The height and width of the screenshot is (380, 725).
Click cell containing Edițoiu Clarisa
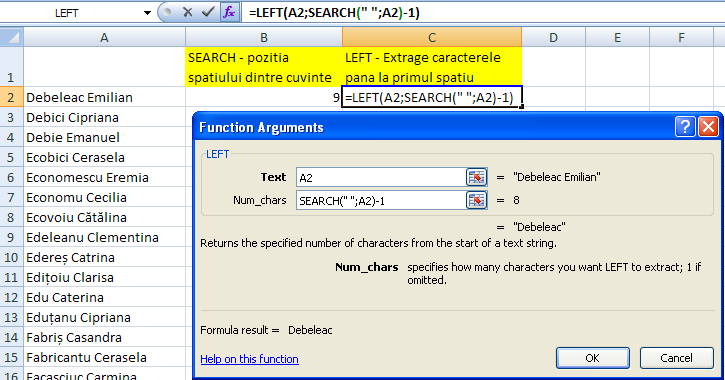(104, 277)
